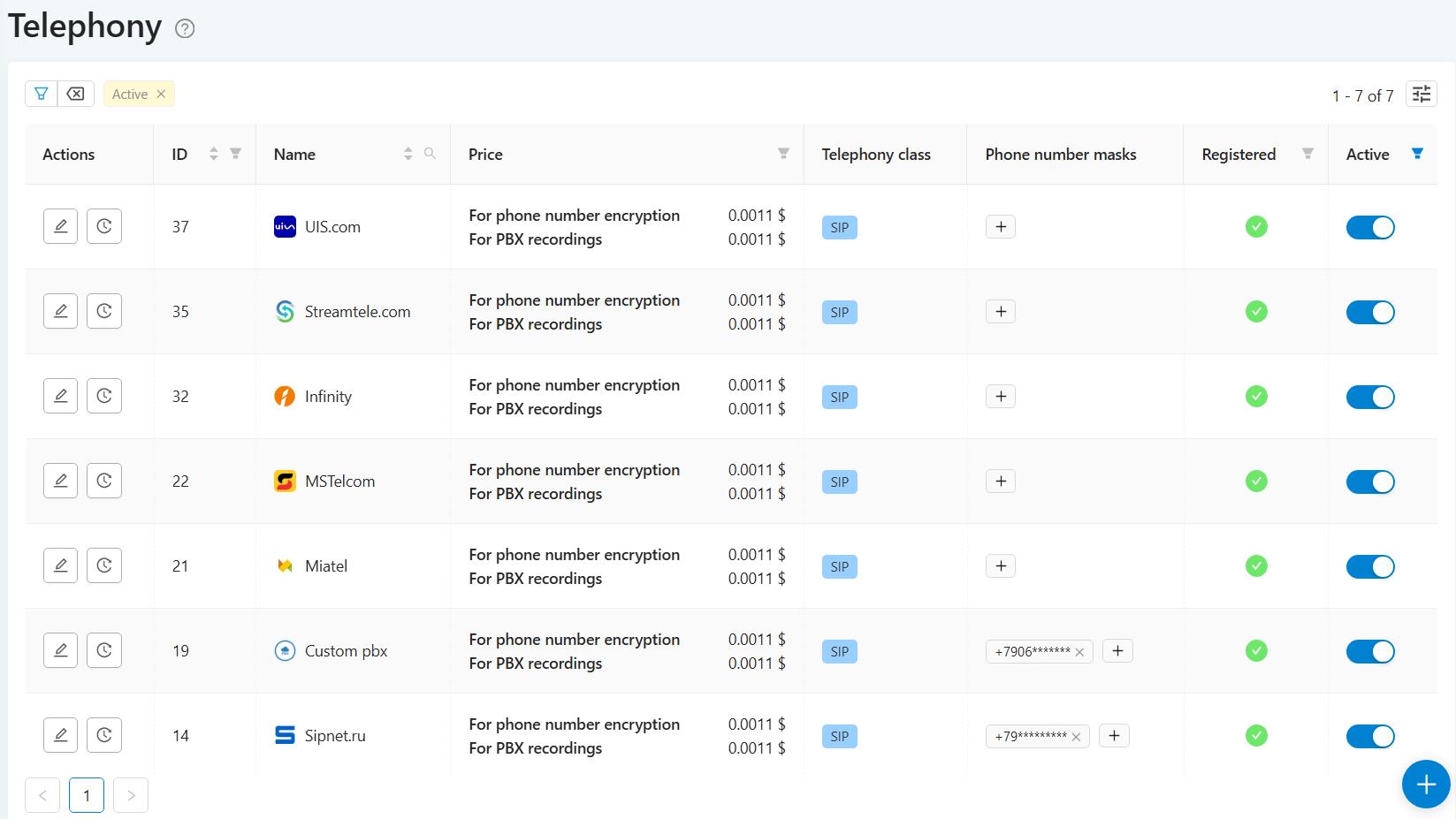1456x819 pixels.
Task: Open table column settings icon
Action: pos(1421,94)
